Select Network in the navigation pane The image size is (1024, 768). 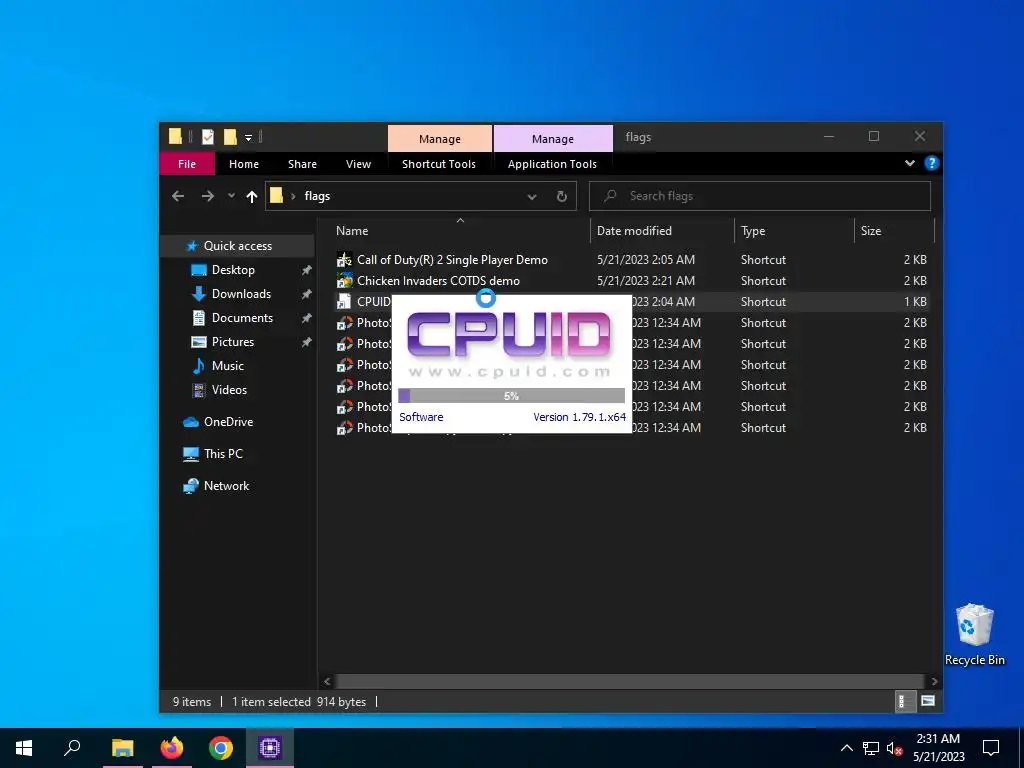pyautogui.click(x=226, y=486)
